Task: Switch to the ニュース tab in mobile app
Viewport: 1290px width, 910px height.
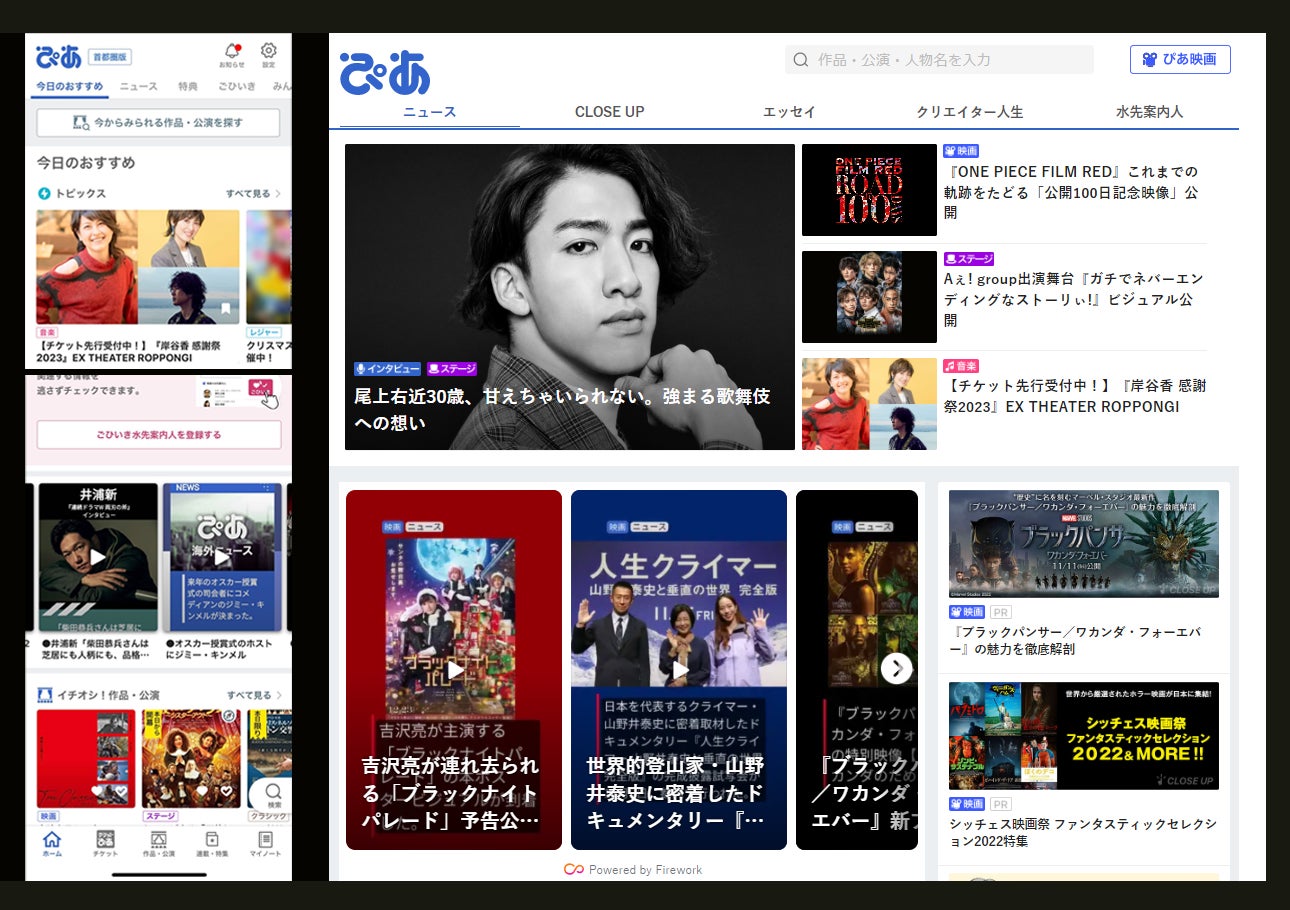Action: tap(139, 87)
